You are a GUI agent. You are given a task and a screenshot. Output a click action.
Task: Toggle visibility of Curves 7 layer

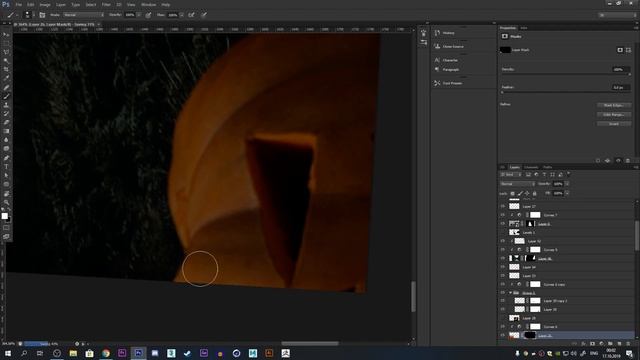click(x=503, y=215)
